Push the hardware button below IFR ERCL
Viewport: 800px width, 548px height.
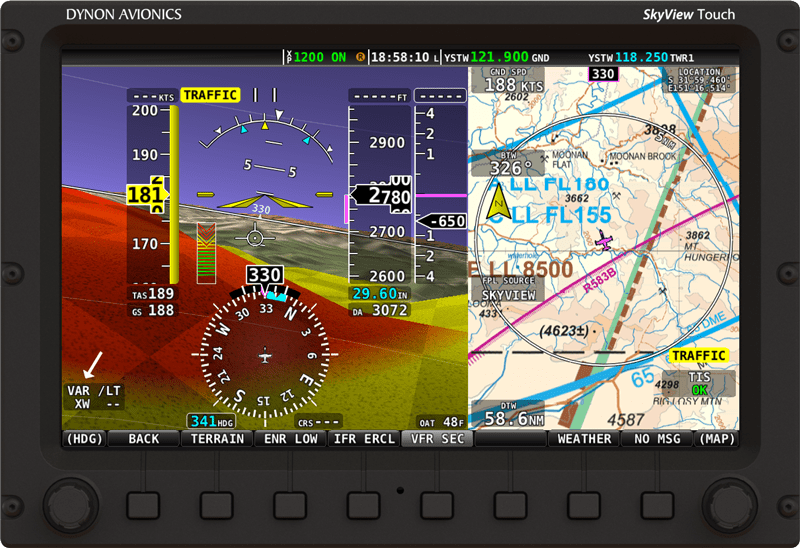(x=364, y=506)
